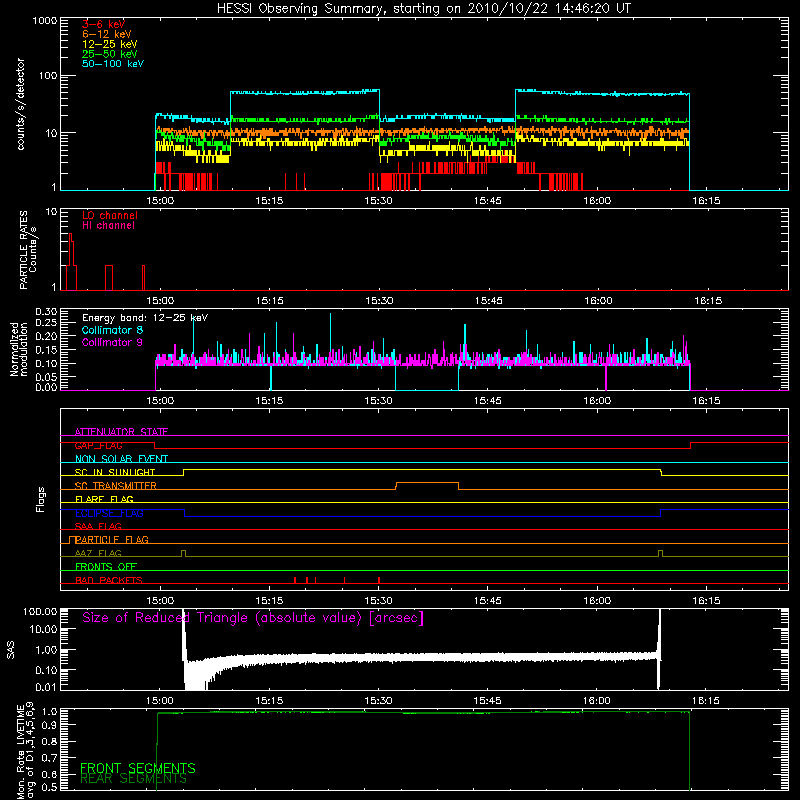Select the Collimator 9 legend entry
Screen dimensions: 800x800
(x=112, y=342)
